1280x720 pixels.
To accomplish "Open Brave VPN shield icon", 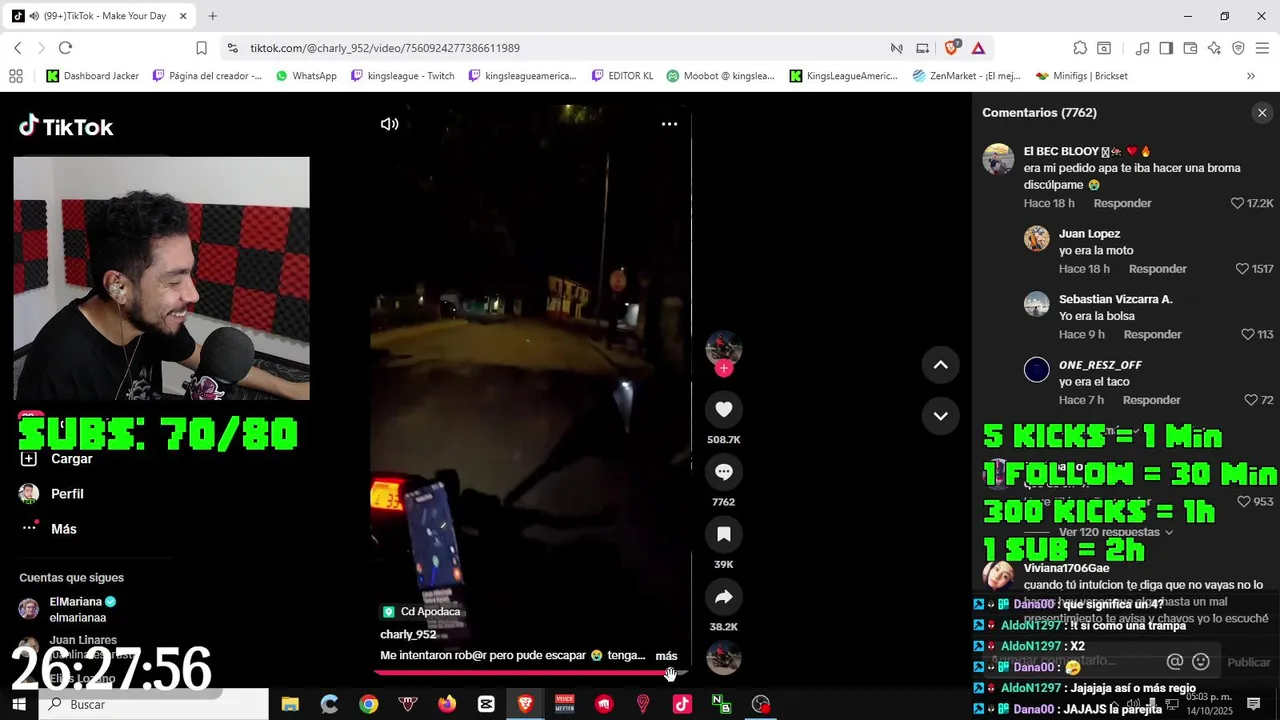I will [1238, 48].
